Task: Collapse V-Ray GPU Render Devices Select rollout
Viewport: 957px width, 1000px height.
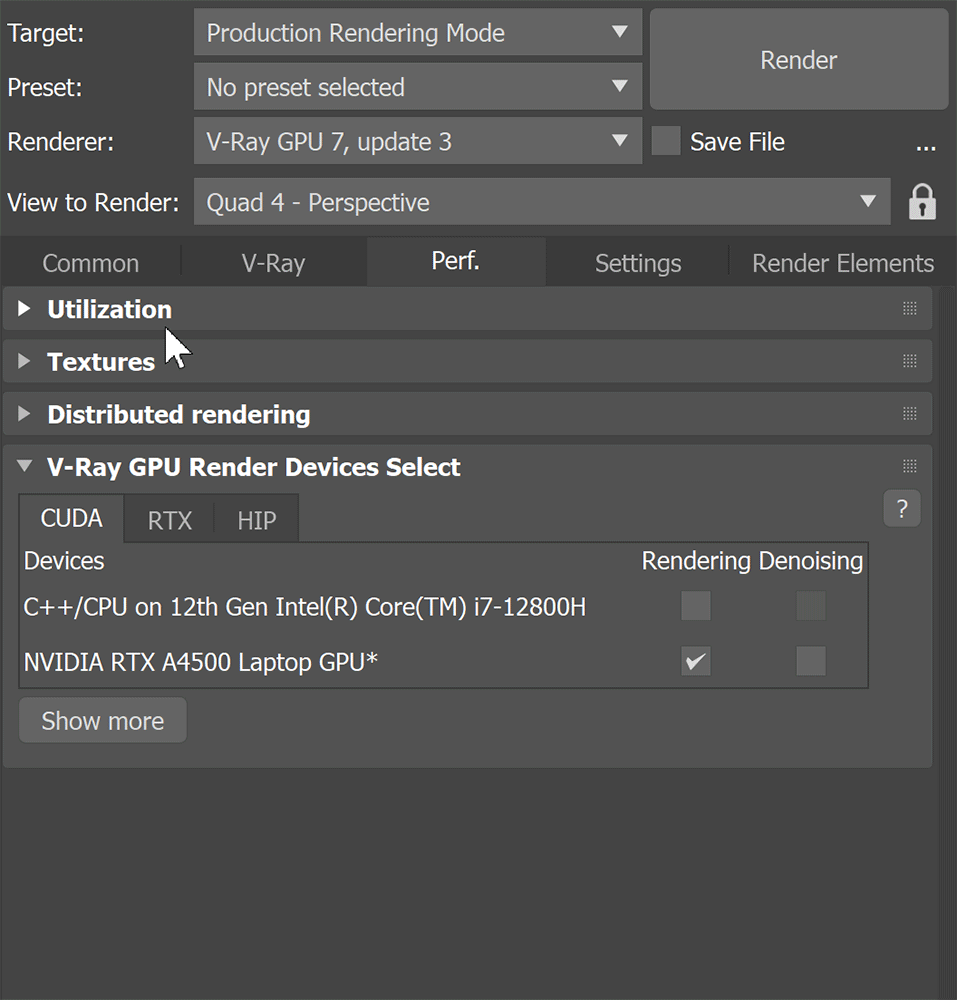Action: (x=24, y=466)
